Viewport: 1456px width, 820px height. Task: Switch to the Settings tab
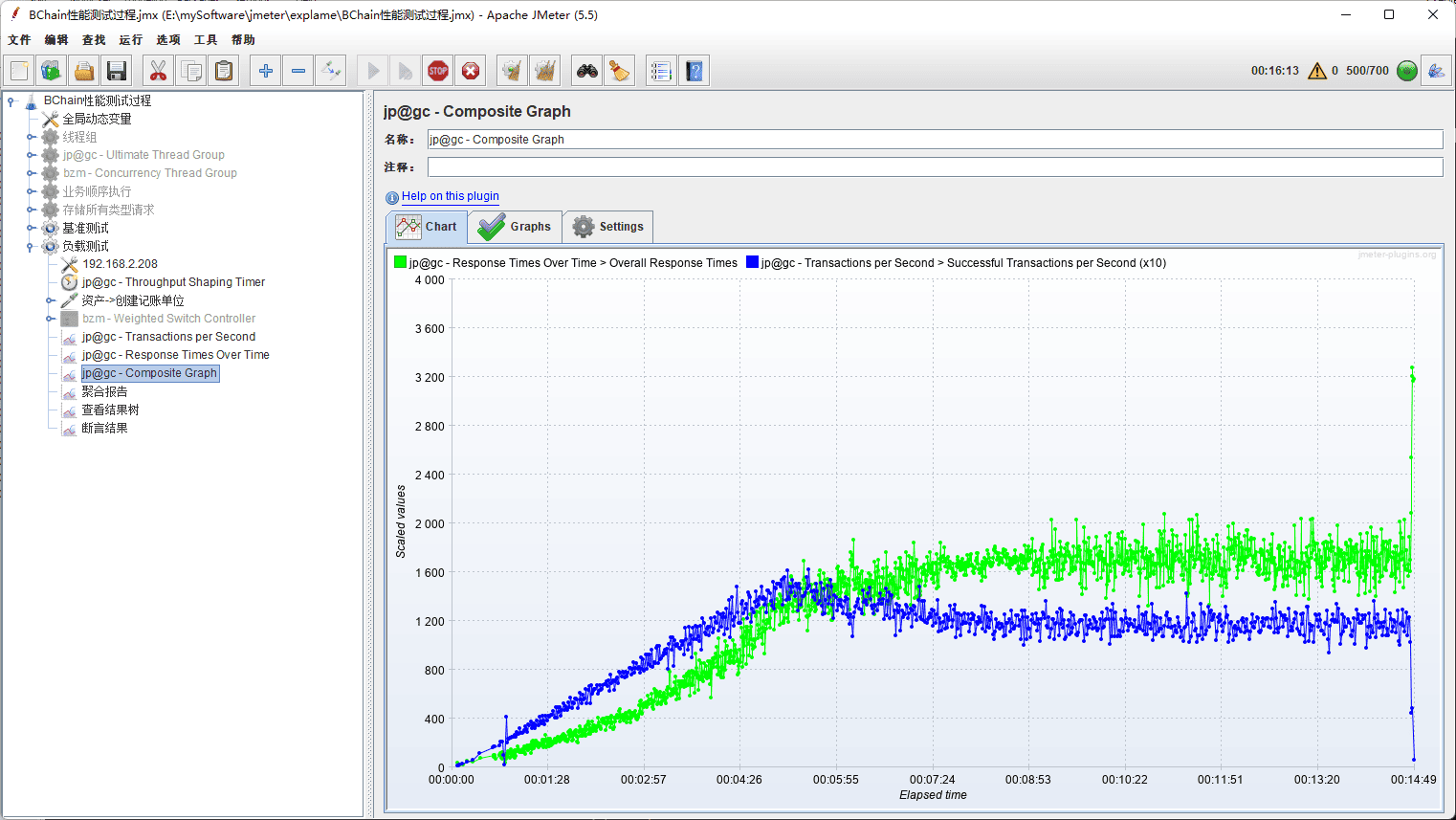pos(608,227)
